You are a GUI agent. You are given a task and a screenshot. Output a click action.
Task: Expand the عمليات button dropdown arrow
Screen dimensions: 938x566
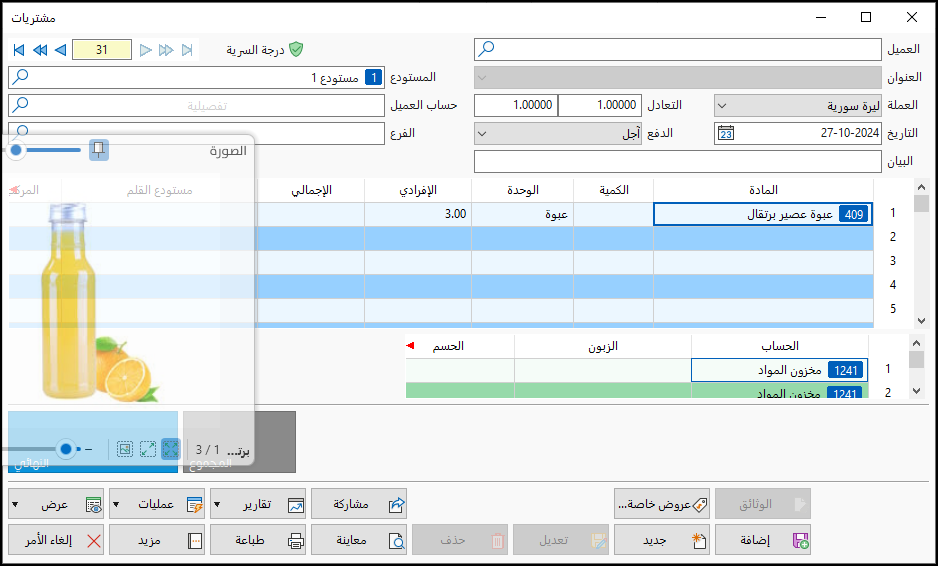(116, 505)
